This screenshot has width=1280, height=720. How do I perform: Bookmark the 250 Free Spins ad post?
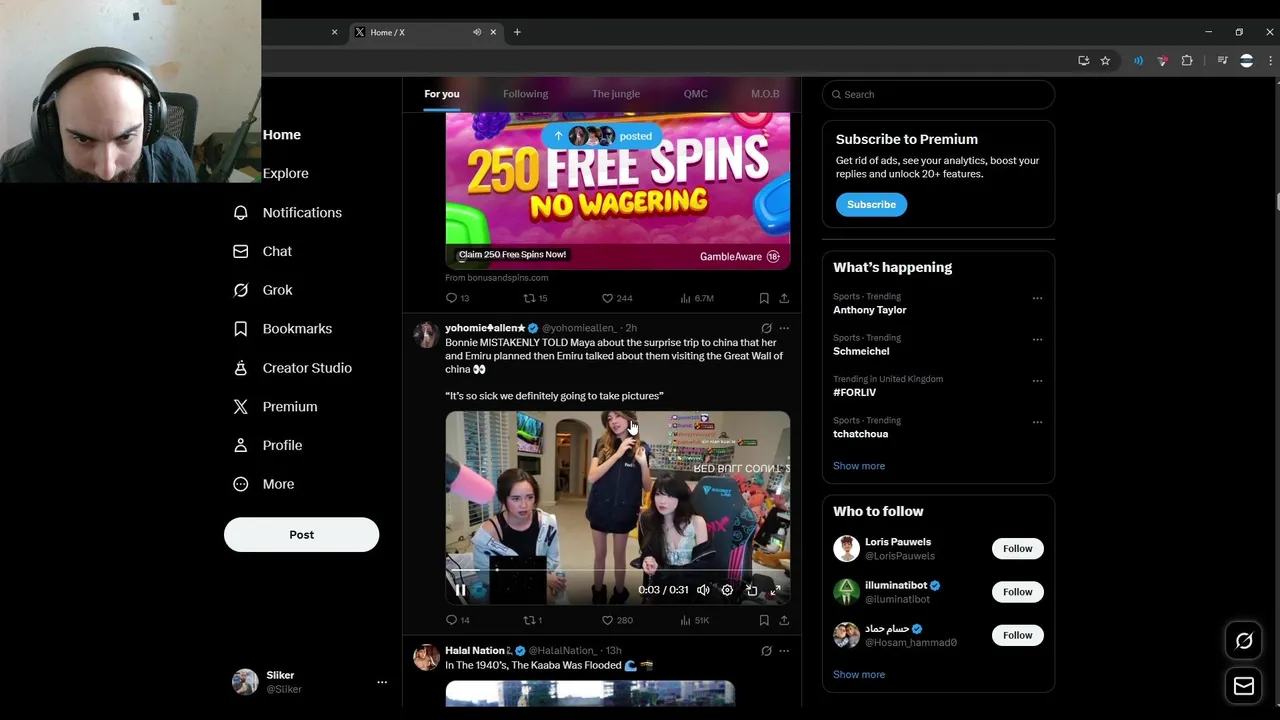click(x=764, y=298)
